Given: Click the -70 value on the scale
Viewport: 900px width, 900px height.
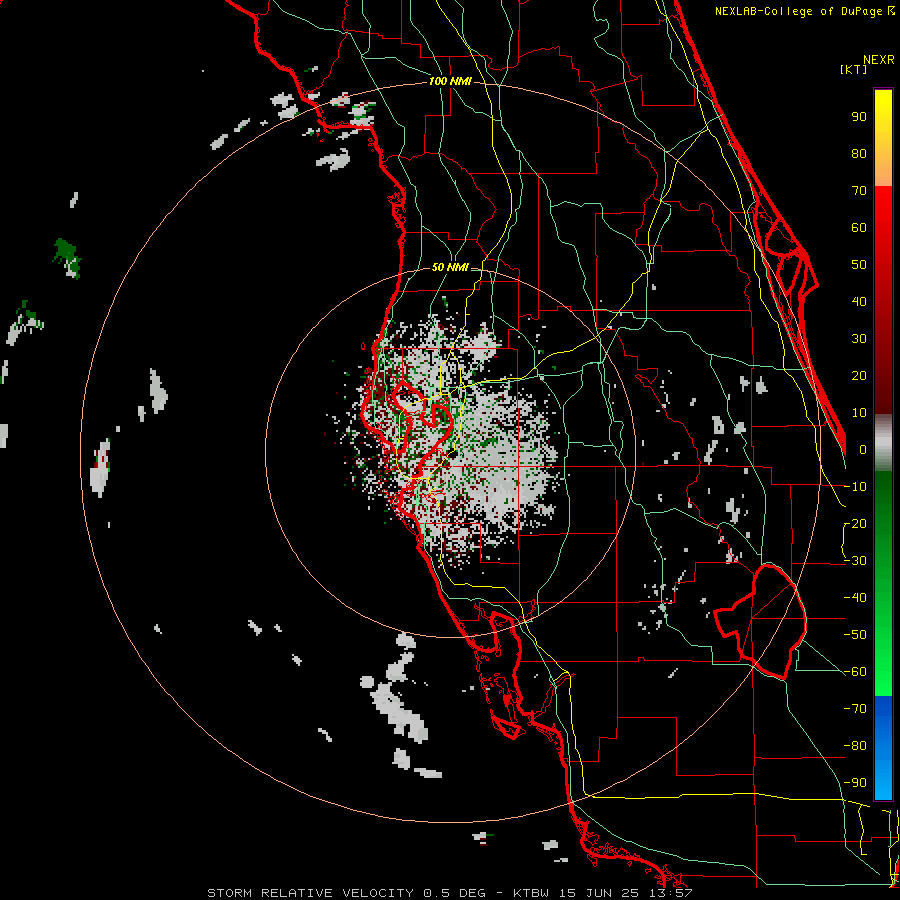Looking at the screenshot, I should (855, 709).
